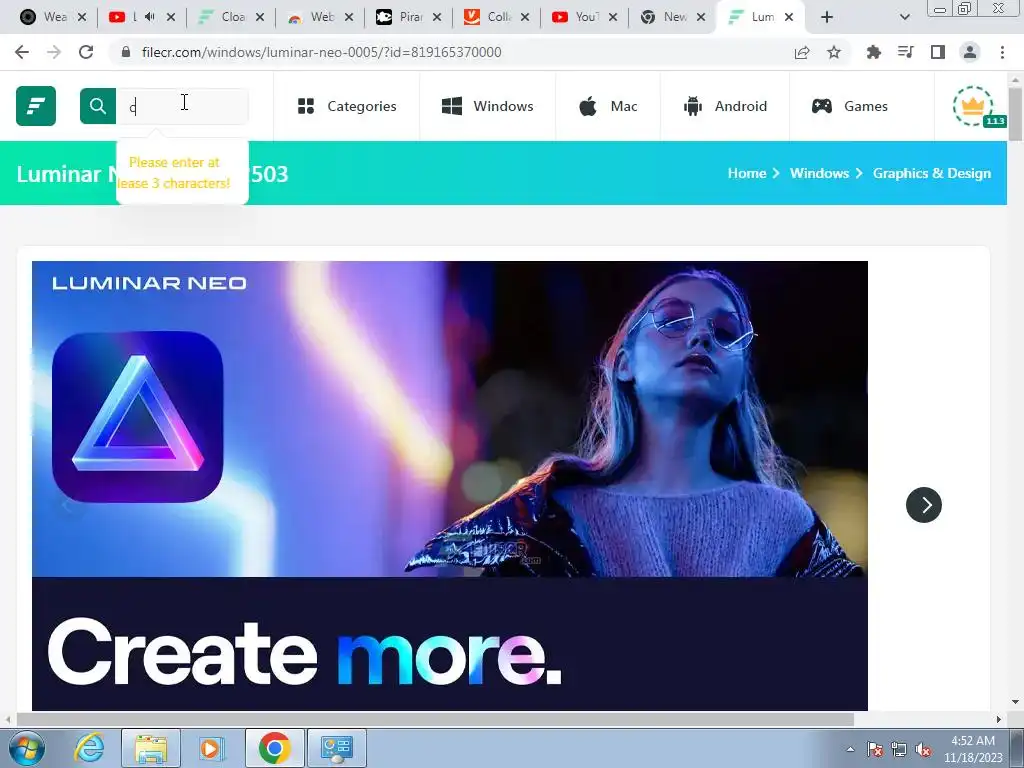Image resolution: width=1024 pixels, height=768 pixels.
Task: Open Windows Start menu
Action: pyautogui.click(x=27, y=748)
